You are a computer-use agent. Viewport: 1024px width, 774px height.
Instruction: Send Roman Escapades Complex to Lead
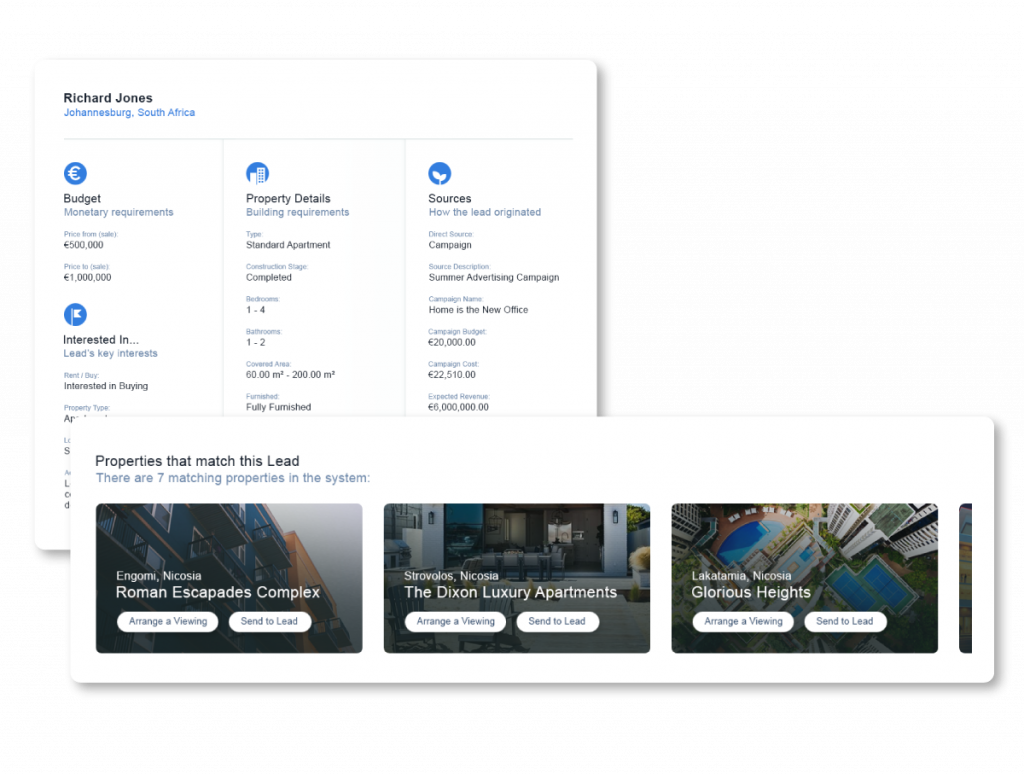[269, 621]
